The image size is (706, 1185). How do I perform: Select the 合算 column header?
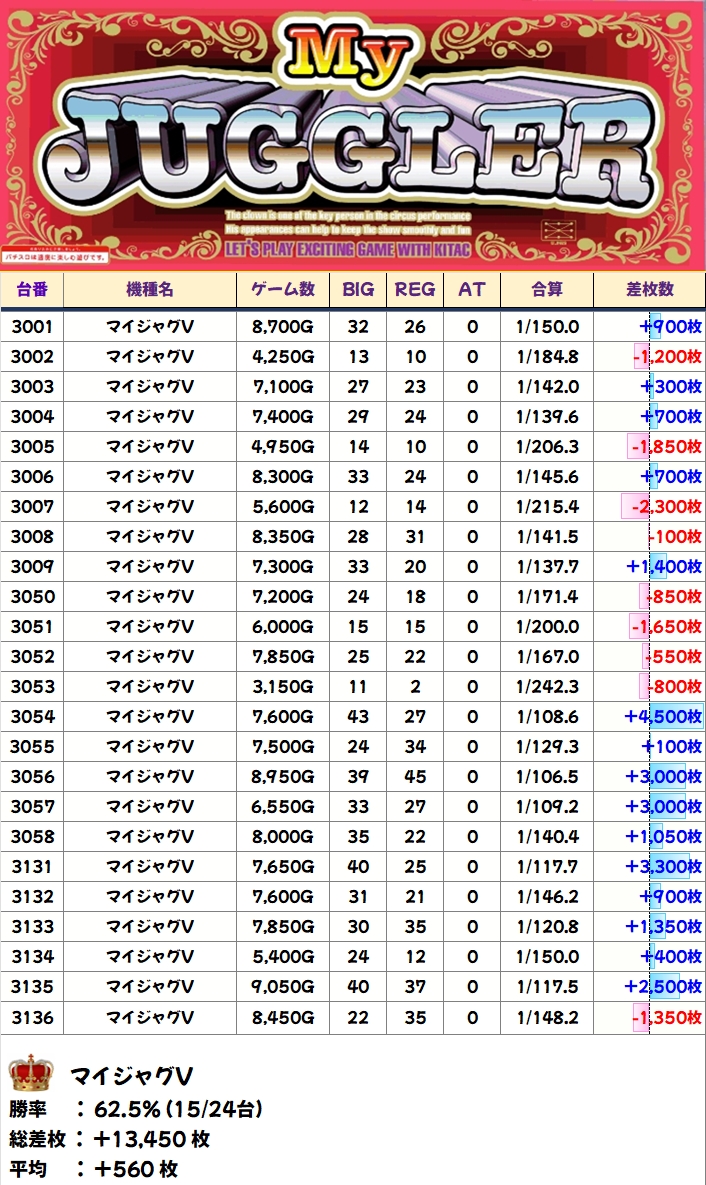[x=547, y=289]
